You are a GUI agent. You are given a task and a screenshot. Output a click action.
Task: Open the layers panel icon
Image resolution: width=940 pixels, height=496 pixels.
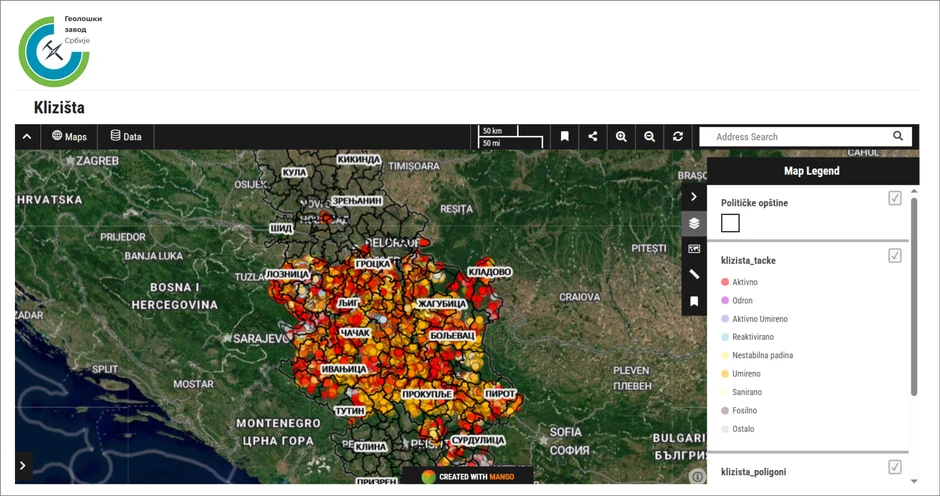(x=694, y=223)
